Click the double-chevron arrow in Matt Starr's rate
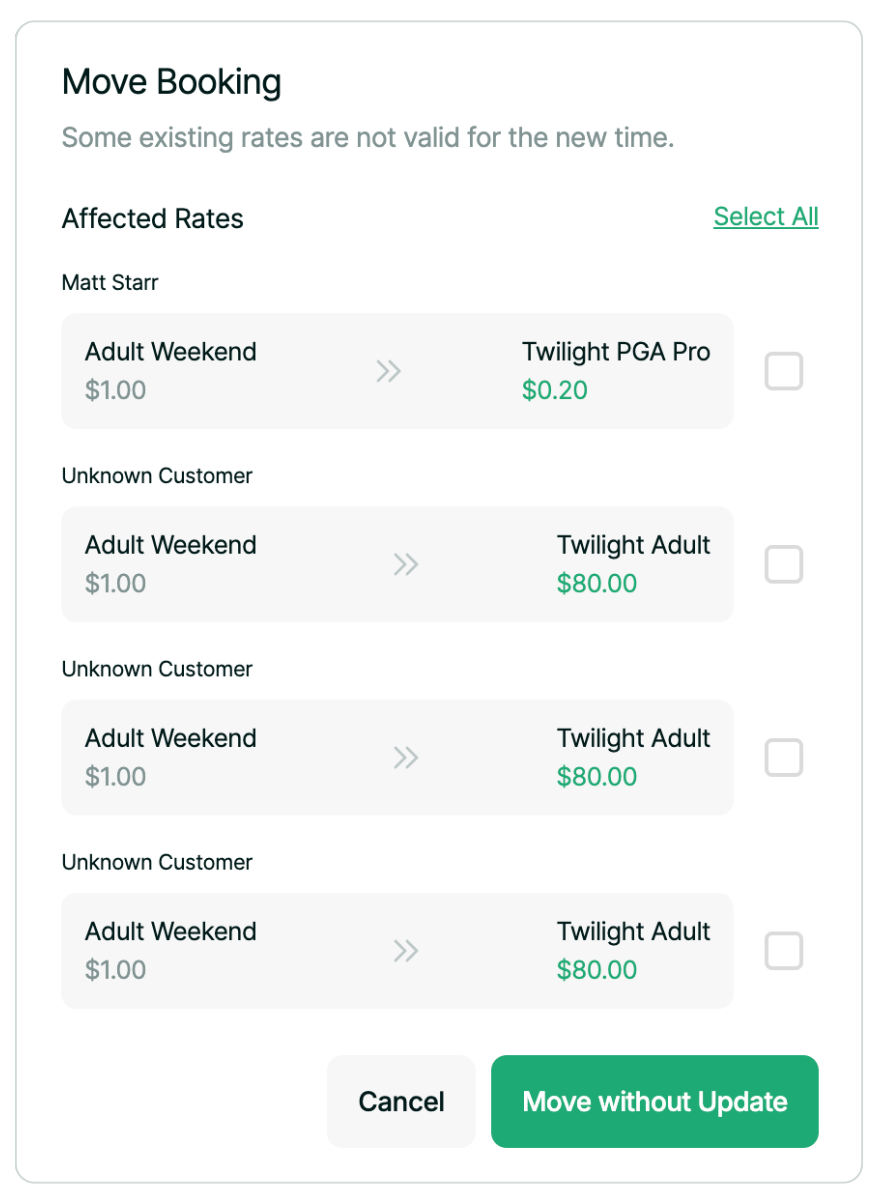 click(x=388, y=371)
